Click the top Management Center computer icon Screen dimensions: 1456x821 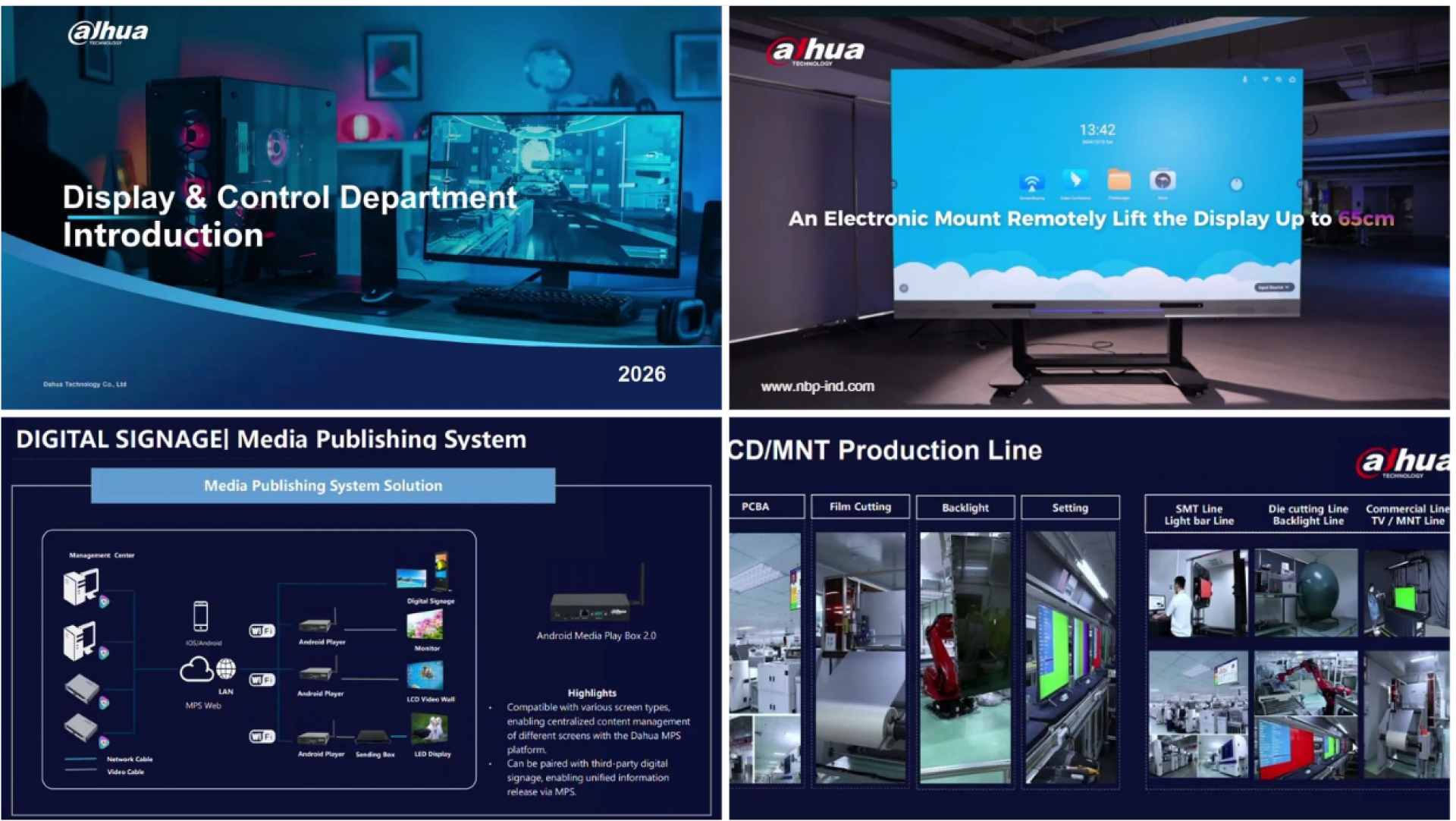click(x=81, y=586)
